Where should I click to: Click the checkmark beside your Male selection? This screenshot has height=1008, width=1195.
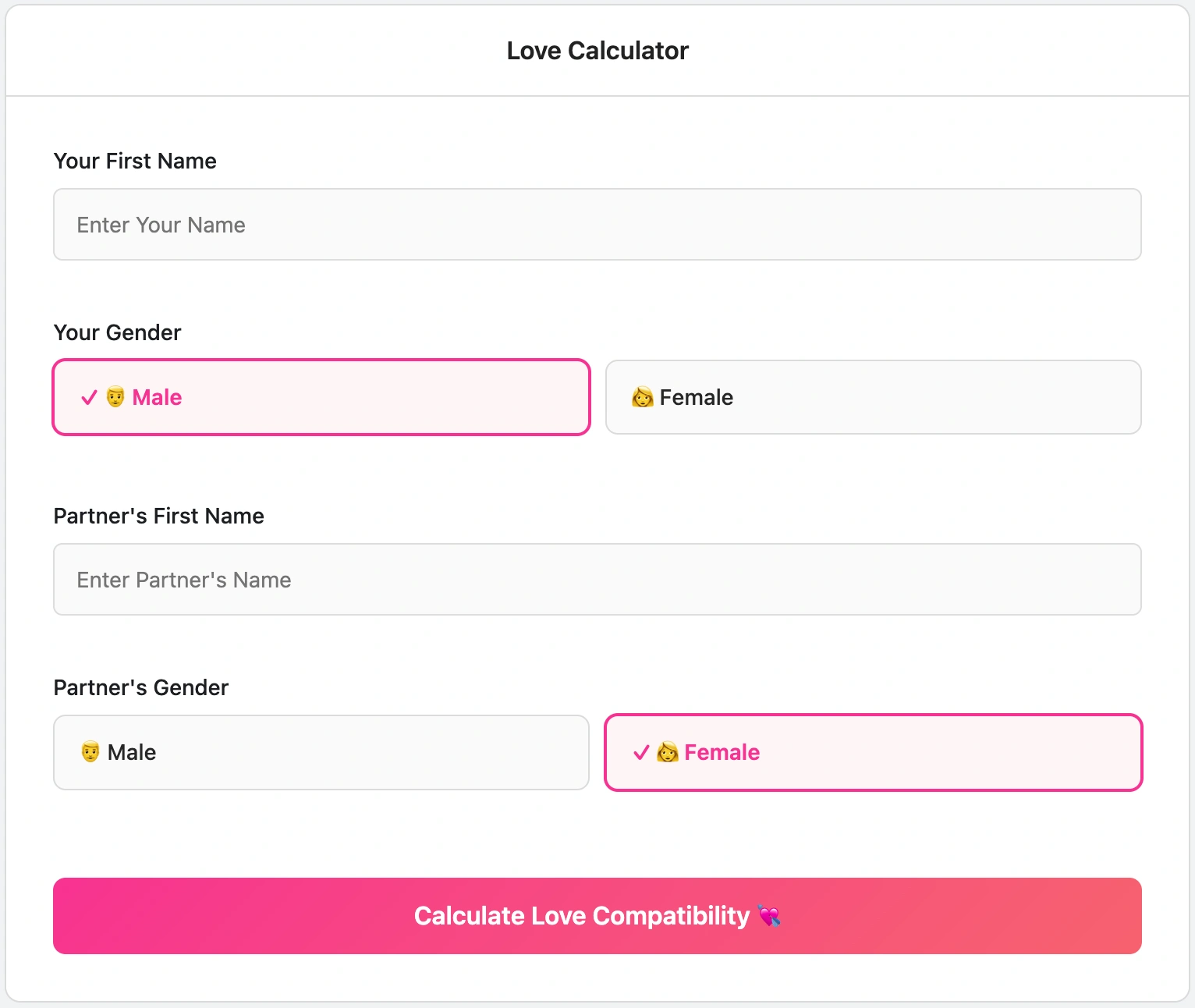point(87,397)
